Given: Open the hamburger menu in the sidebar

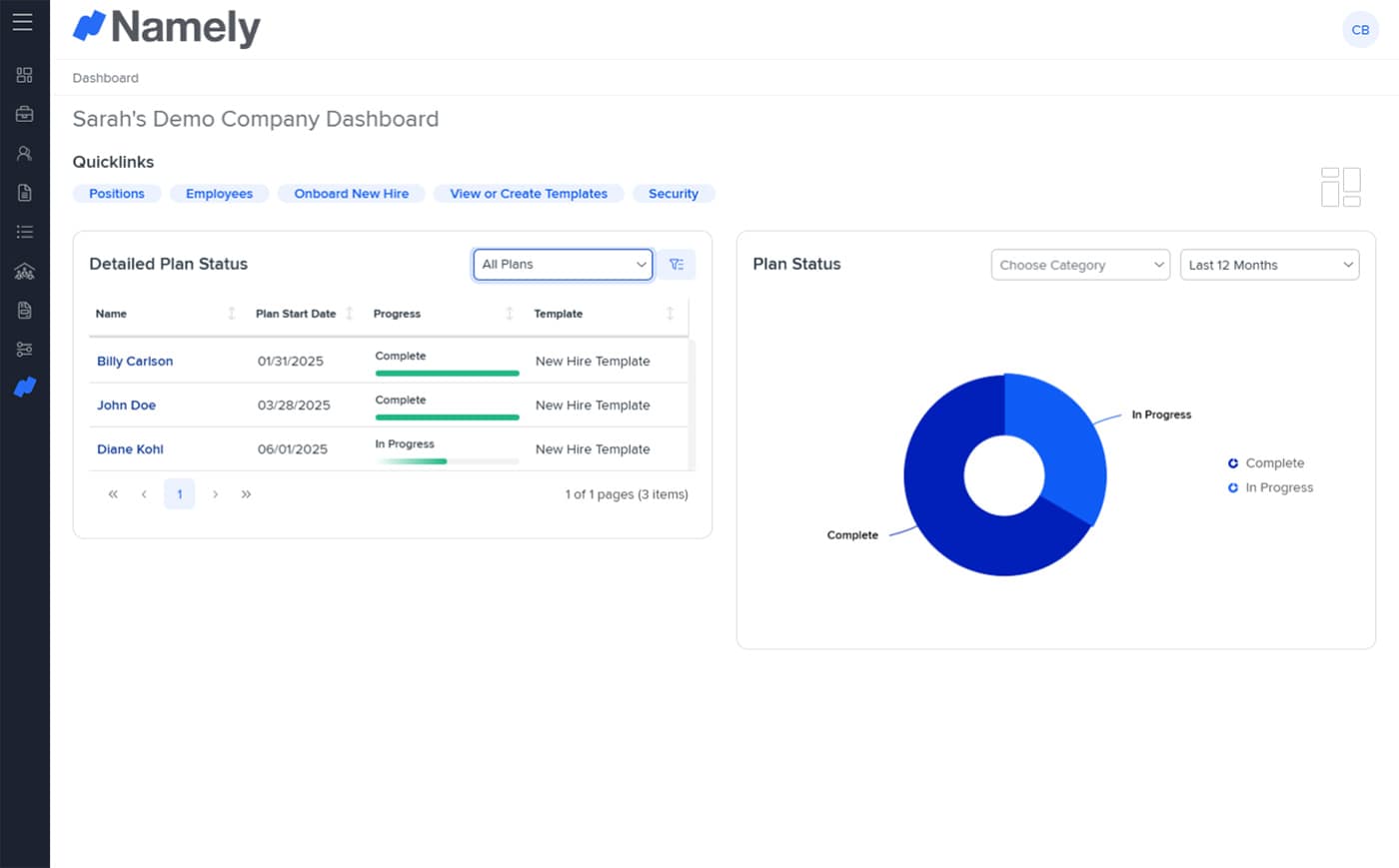Looking at the screenshot, I should [23, 22].
